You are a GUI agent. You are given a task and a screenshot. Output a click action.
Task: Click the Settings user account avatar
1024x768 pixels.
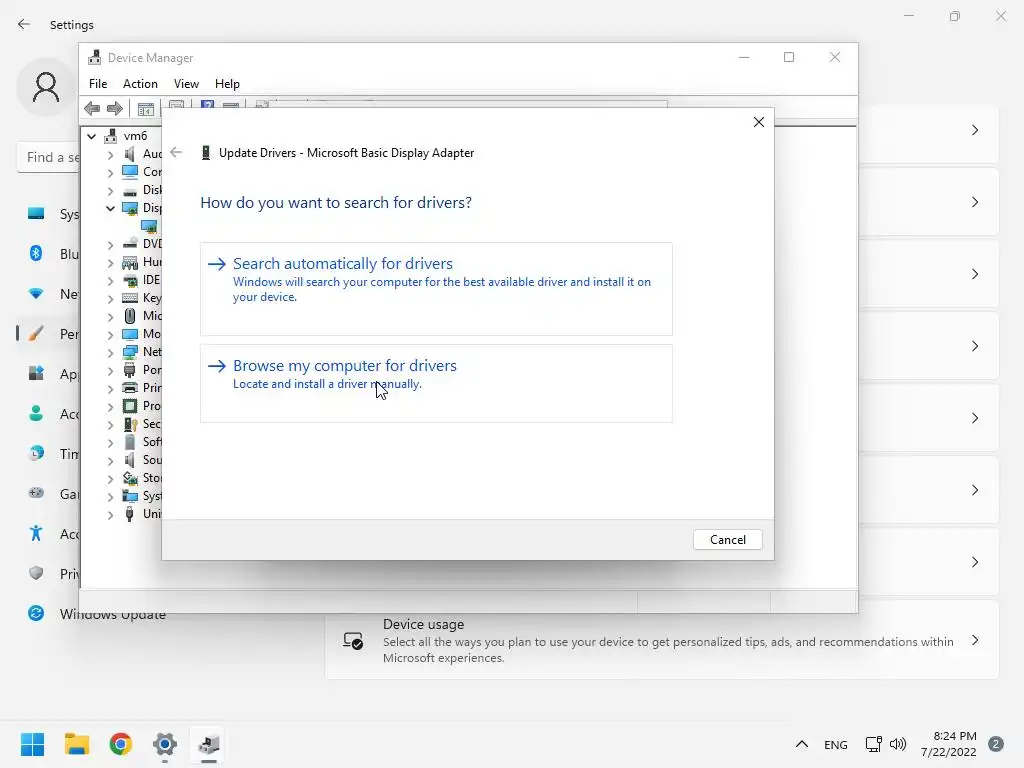point(46,87)
